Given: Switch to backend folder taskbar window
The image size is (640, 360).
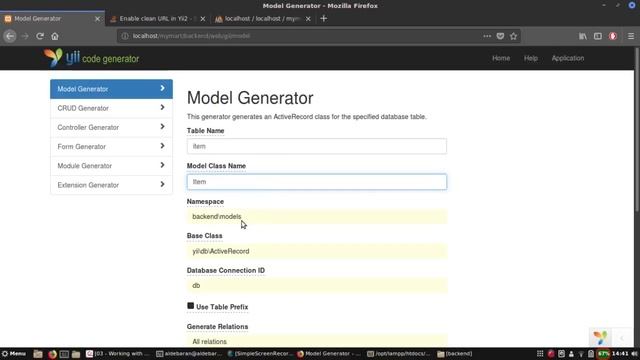Looking at the screenshot, I should (x=455, y=353).
